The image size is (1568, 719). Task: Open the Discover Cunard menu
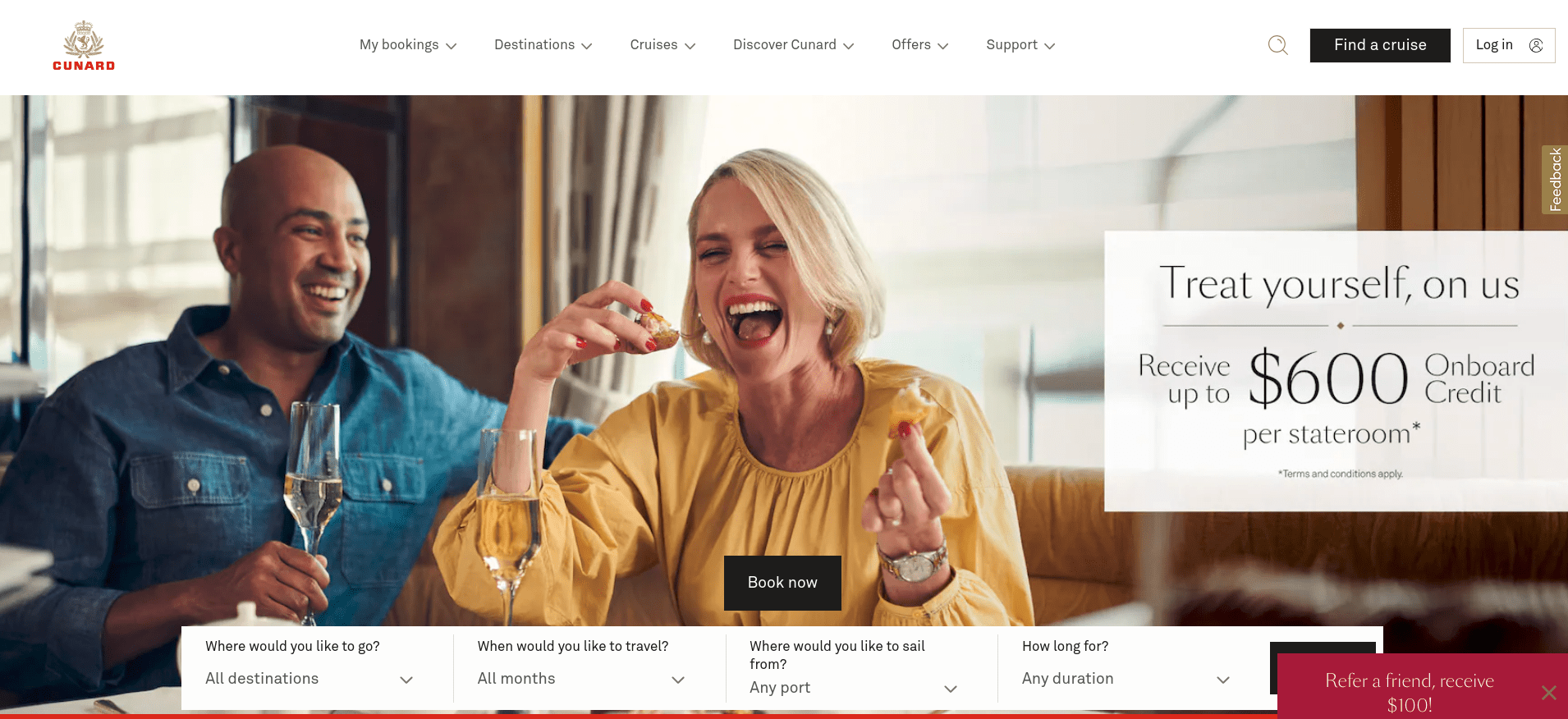point(793,45)
